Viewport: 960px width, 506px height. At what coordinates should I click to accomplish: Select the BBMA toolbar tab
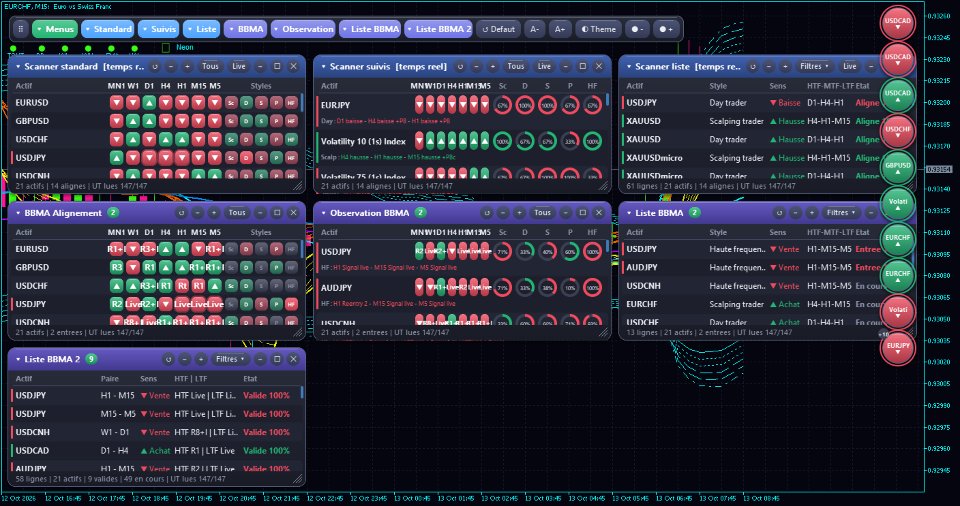pyautogui.click(x=246, y=29)
